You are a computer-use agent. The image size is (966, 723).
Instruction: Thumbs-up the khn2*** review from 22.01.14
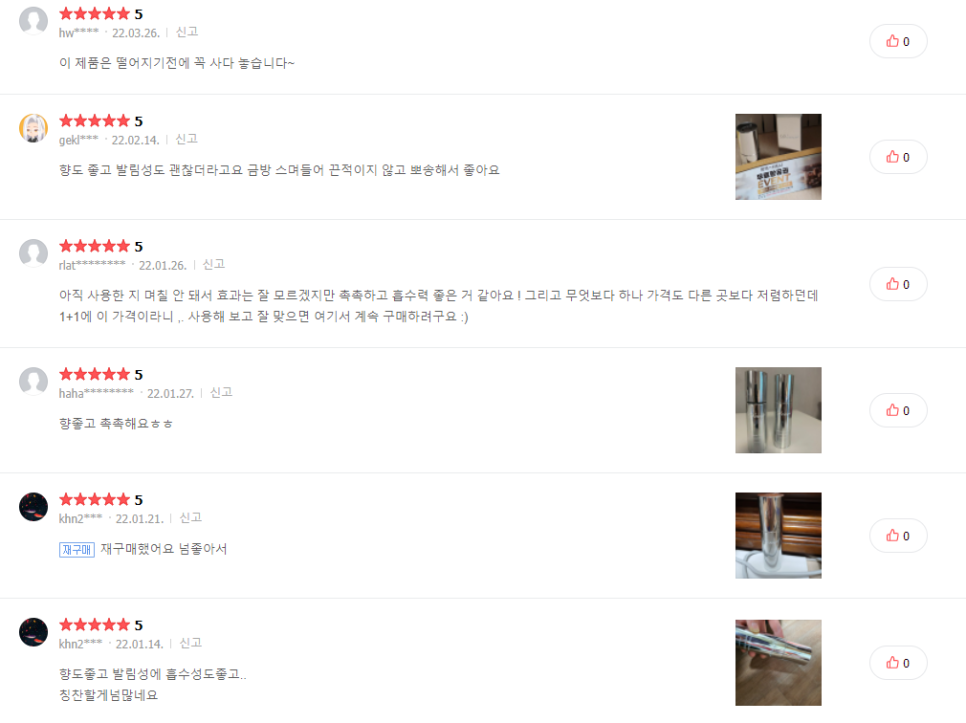pos(898,663)
